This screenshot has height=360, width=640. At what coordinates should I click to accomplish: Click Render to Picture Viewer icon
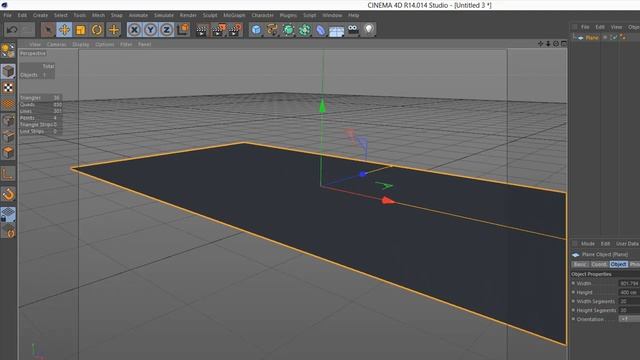218,30
